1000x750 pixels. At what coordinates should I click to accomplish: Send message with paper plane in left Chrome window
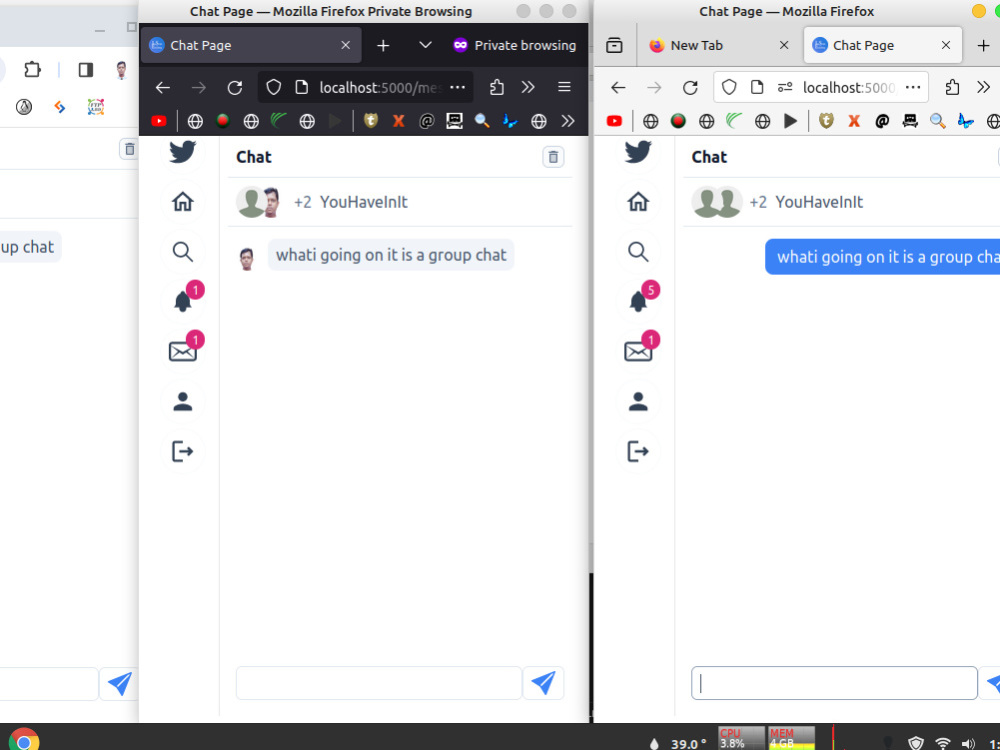point(120,683)
